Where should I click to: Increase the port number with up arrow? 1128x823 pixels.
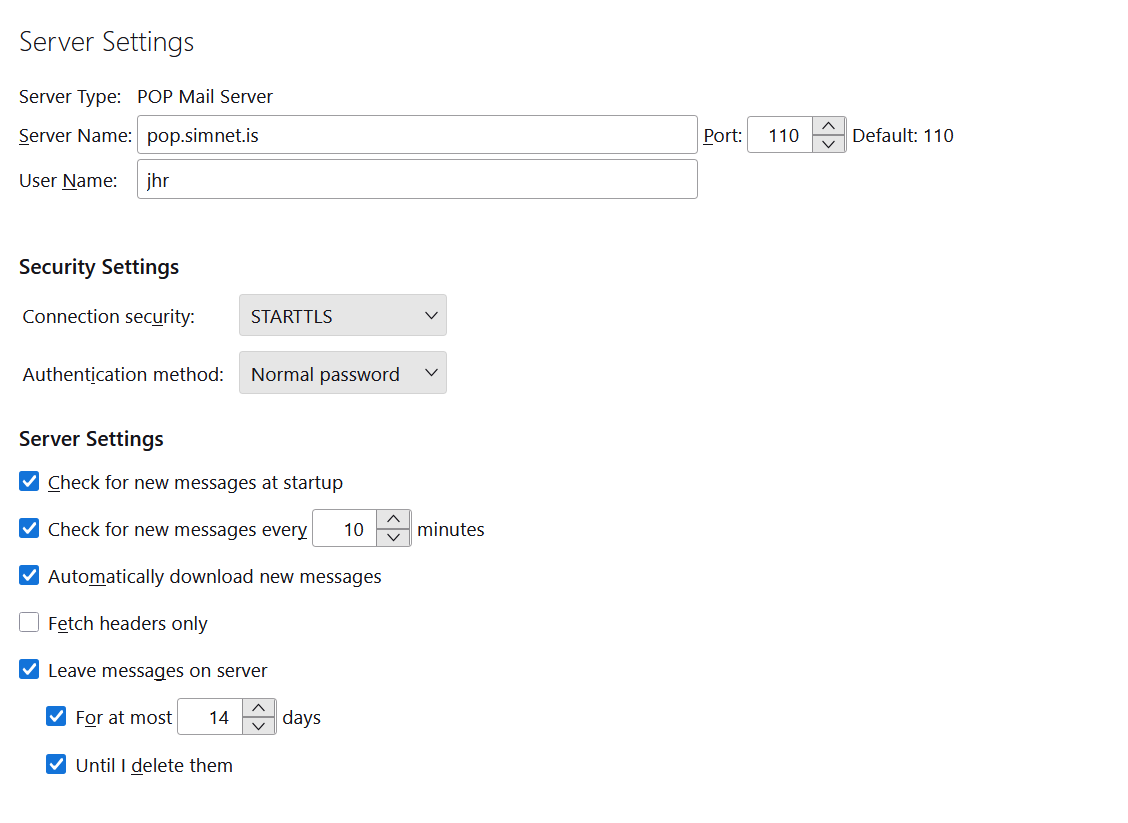(828, 126)
